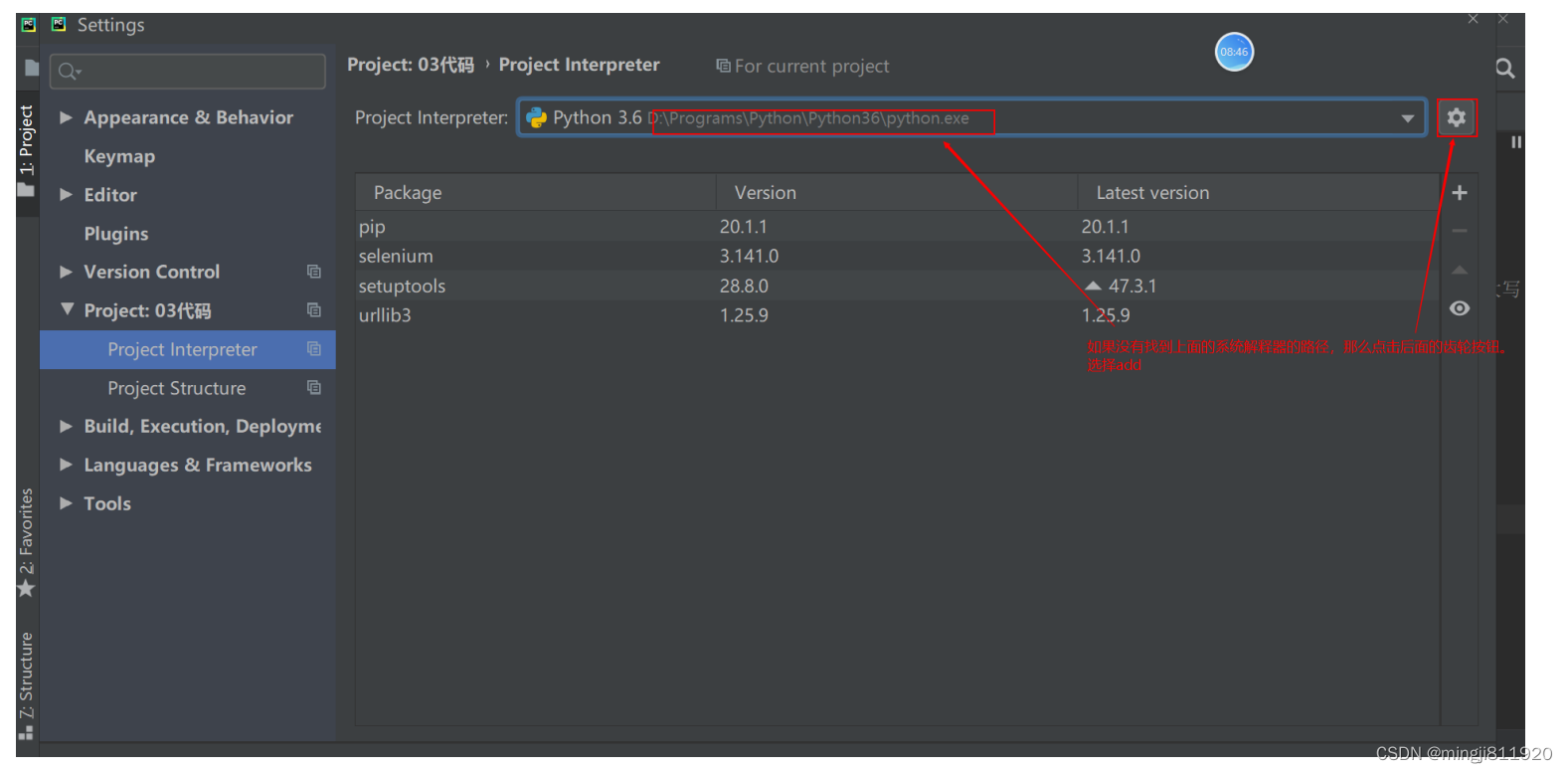Viewport: 1568px width, 773px height.
Task: Click the copy icon next to Project: 03代码
Action: pyautogui.click(x=314, y=310)
